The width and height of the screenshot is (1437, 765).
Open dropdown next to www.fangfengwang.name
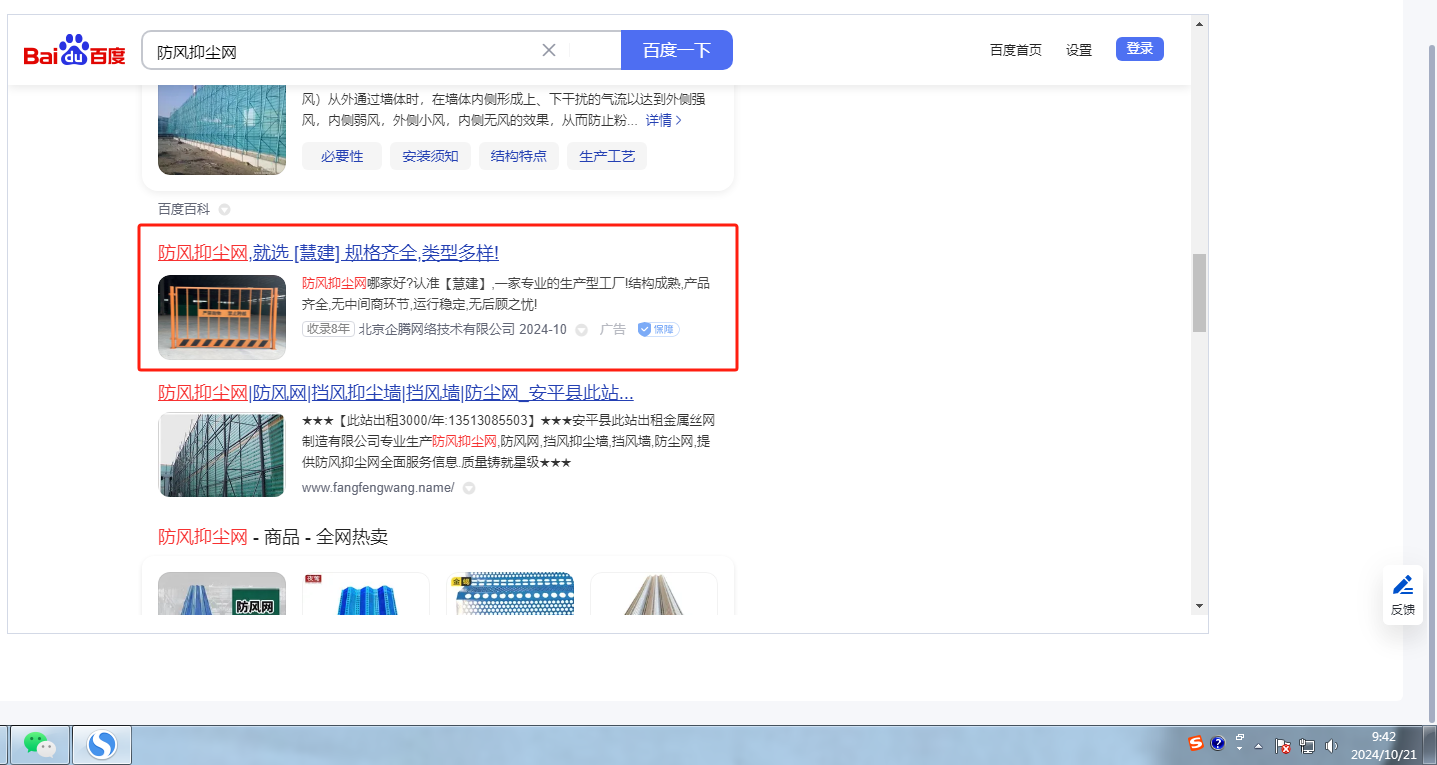(x=468, y=488)
